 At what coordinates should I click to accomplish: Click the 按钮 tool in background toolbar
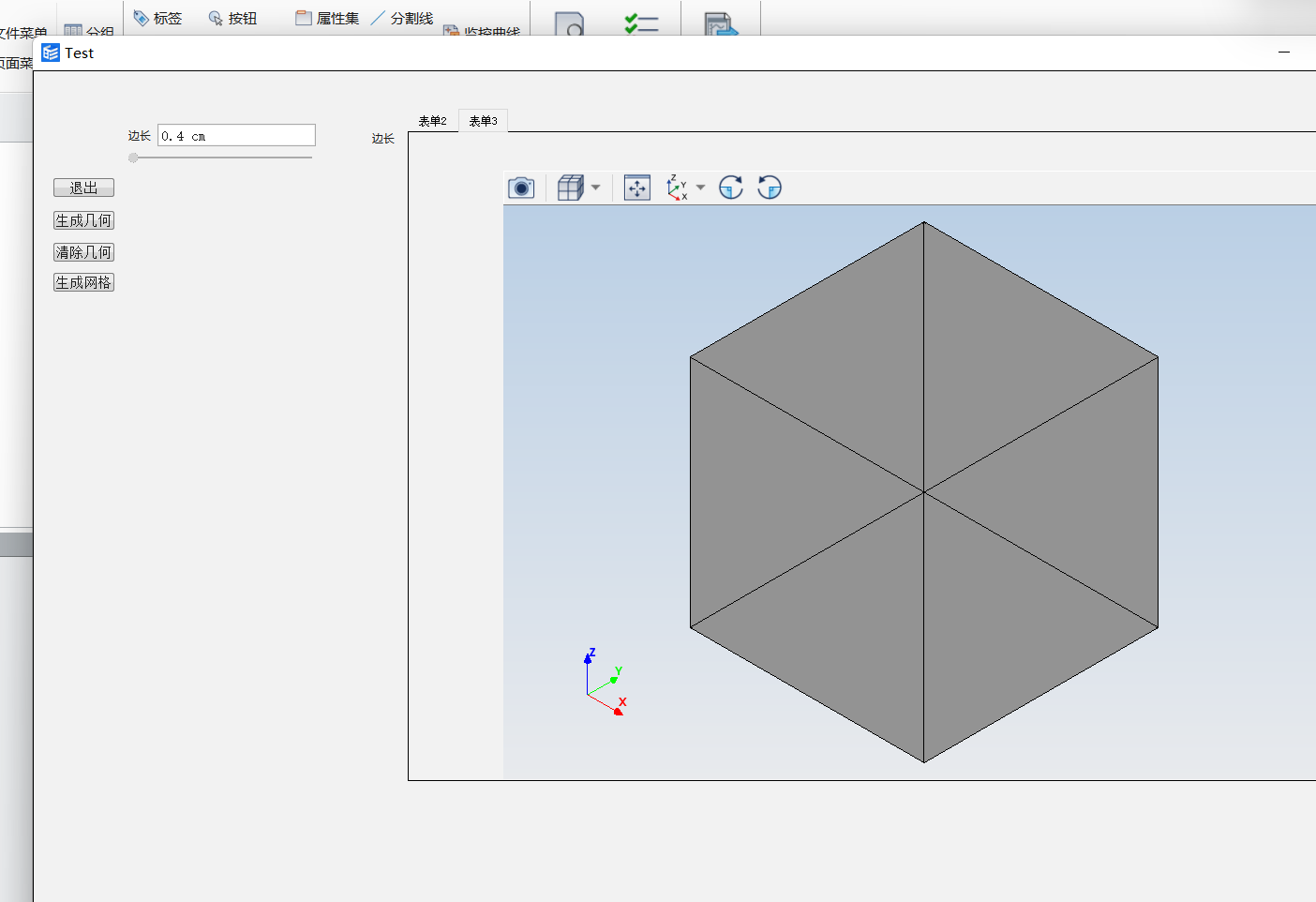click(x=232, y=18)
